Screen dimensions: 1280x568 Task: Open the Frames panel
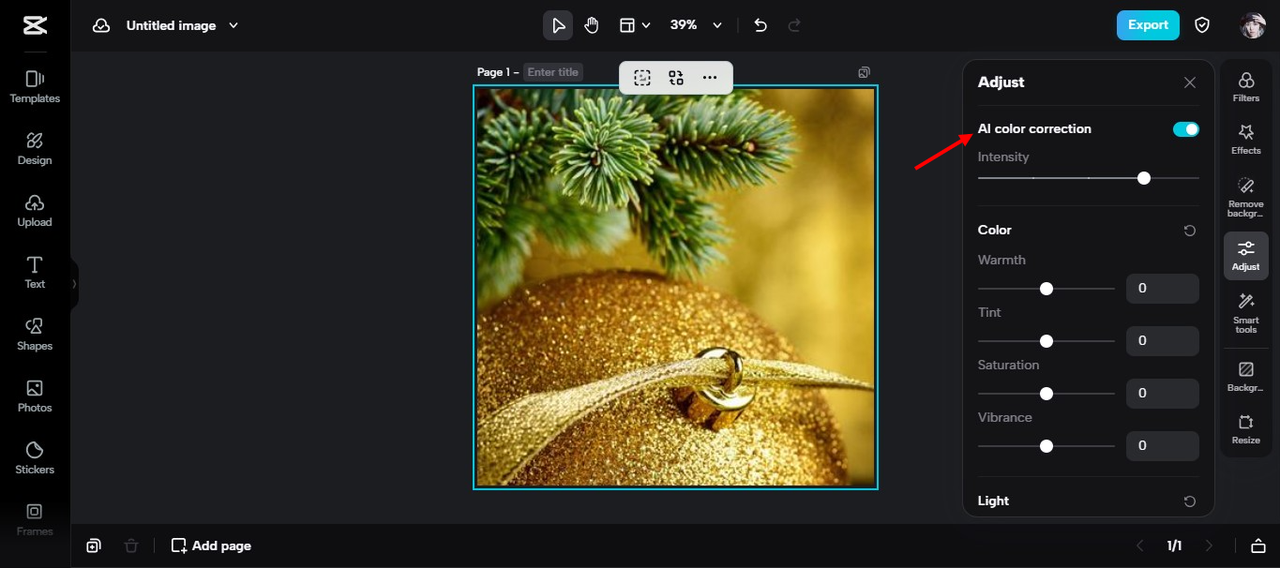(35, 520)
